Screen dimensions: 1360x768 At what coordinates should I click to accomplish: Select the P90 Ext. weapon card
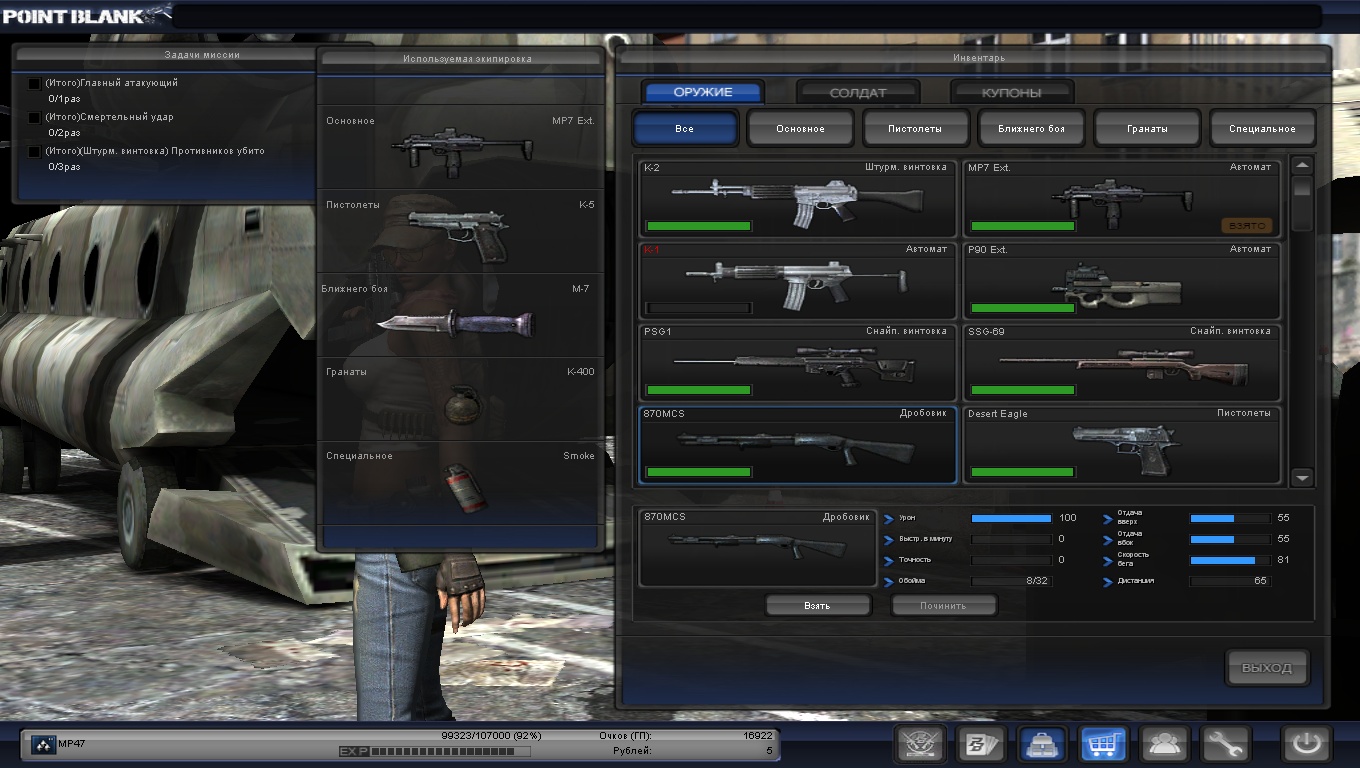1122,281
